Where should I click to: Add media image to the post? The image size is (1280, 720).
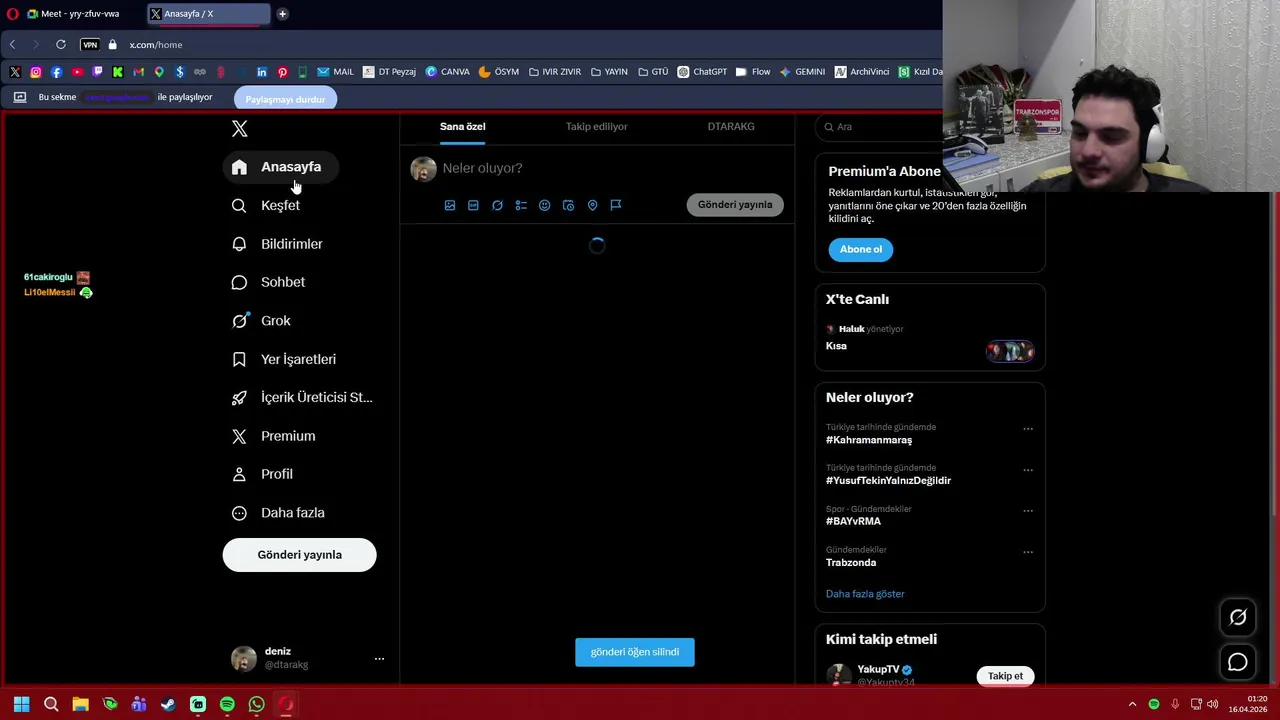click(450, 205)
